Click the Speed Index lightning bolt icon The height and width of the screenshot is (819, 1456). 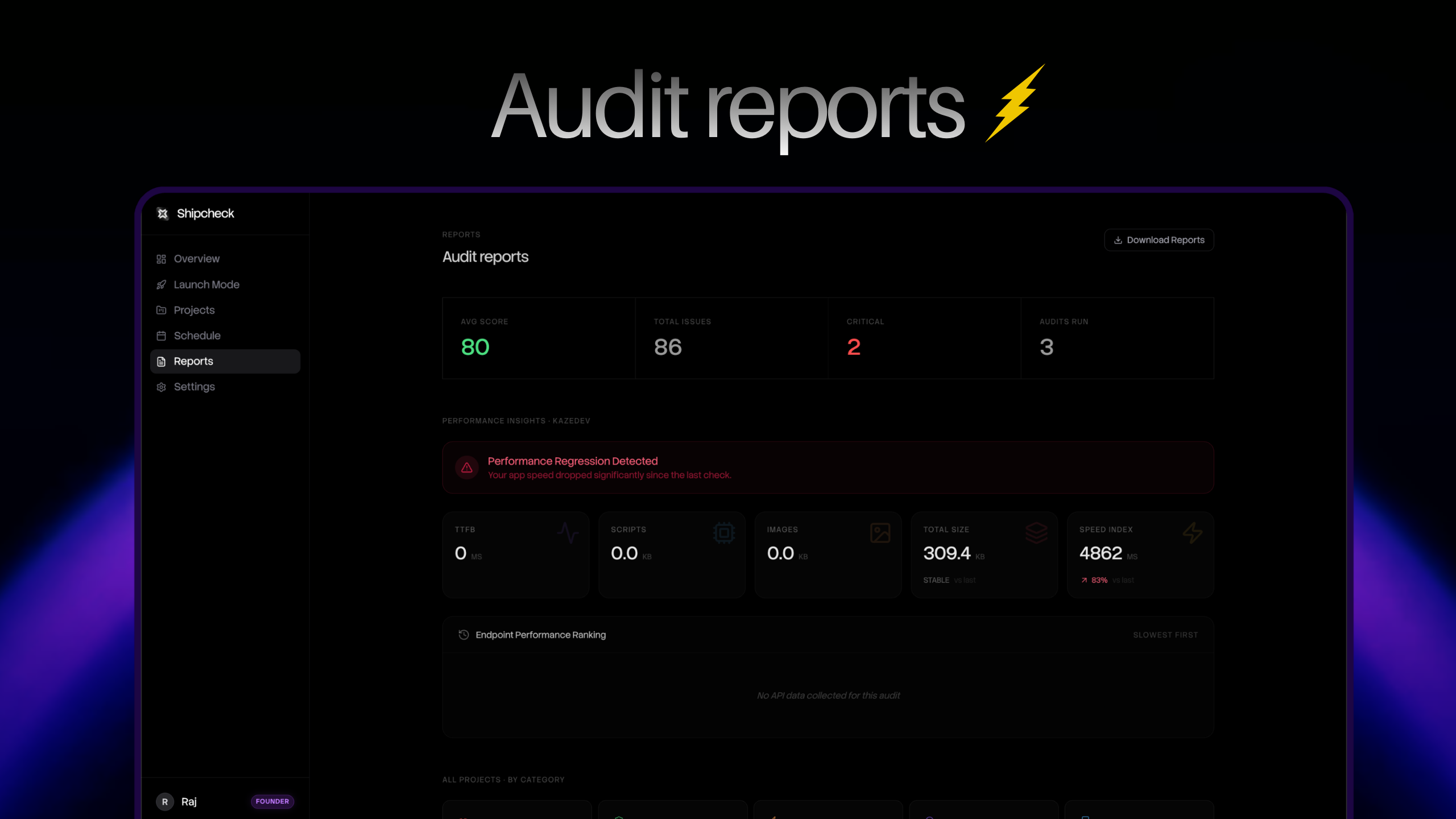(x=1193, y=533)
